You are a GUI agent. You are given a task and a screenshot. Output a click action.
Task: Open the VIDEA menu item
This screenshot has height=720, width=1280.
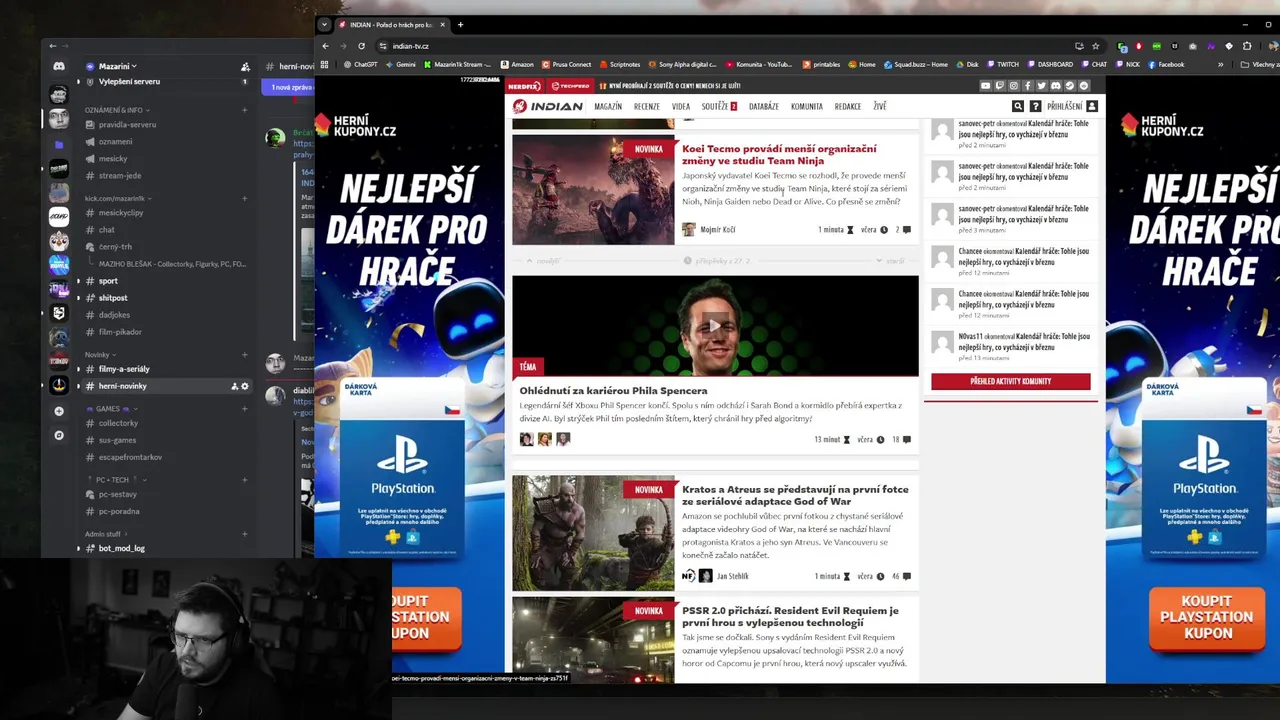pyautogui.click(x=681, y=106)
